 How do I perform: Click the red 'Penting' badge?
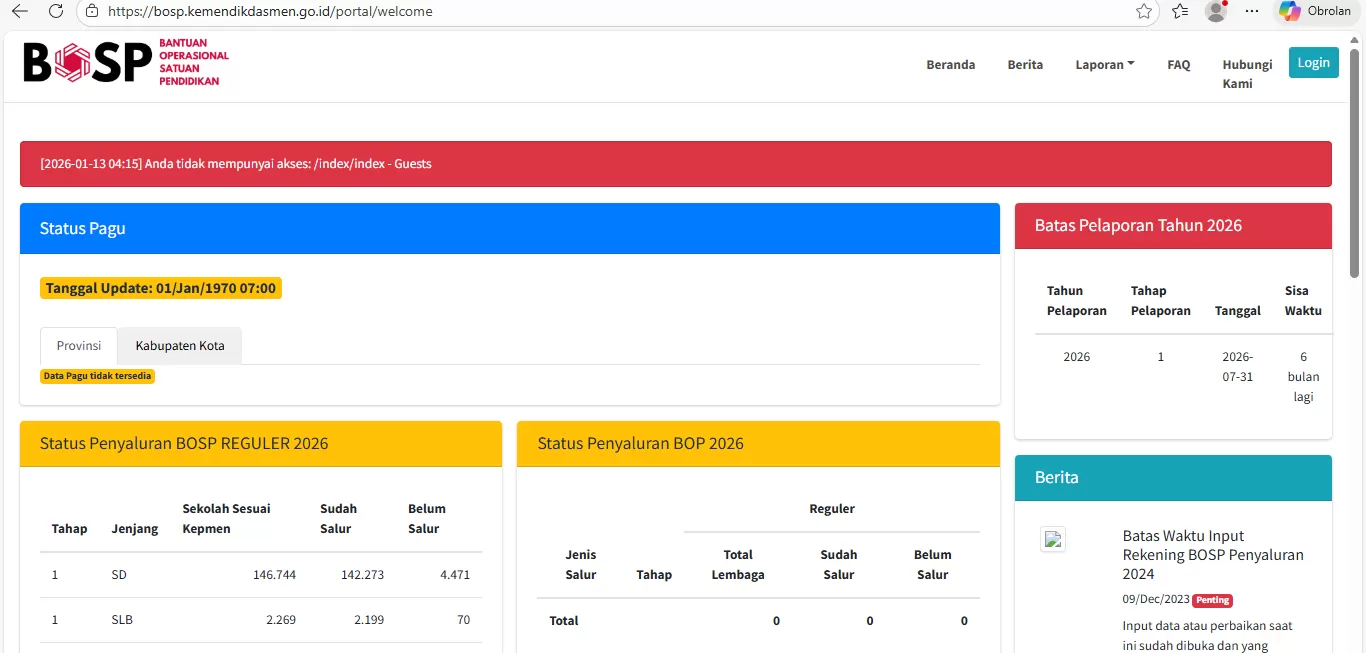pos(1212,601)
